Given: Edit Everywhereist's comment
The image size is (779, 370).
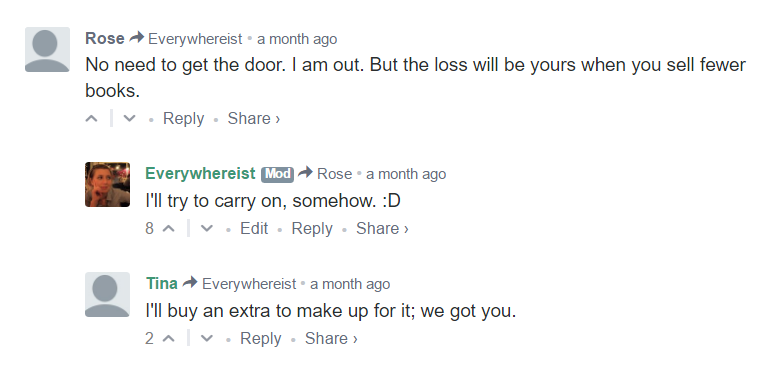Looking at the screenshot, I should click(254, 228).
